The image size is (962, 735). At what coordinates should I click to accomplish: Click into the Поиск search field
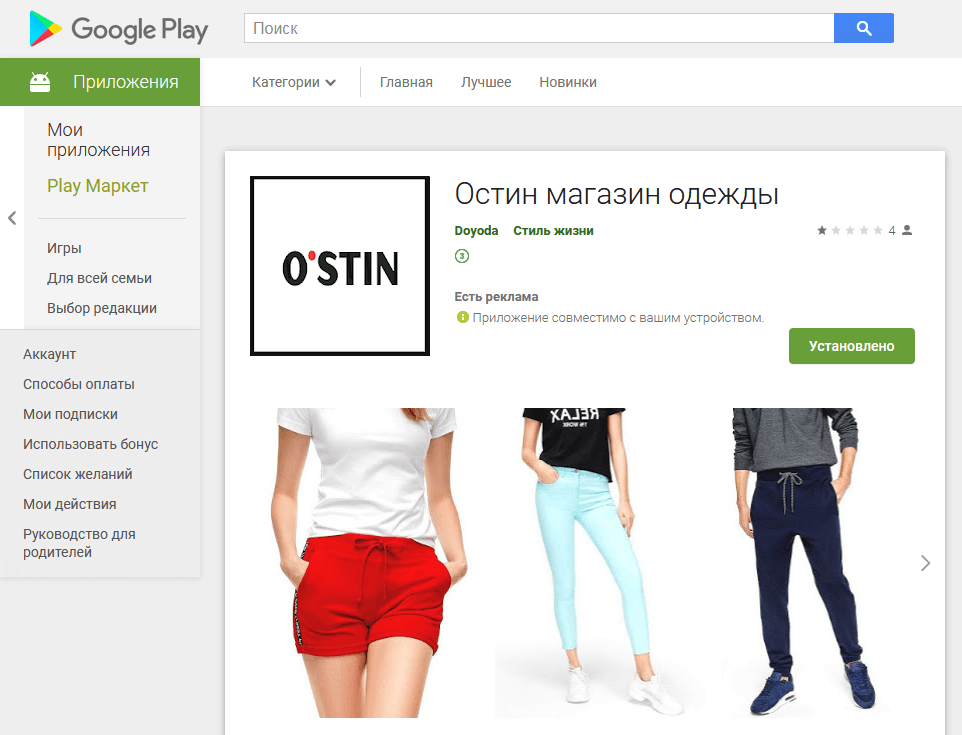click(539, 28)
